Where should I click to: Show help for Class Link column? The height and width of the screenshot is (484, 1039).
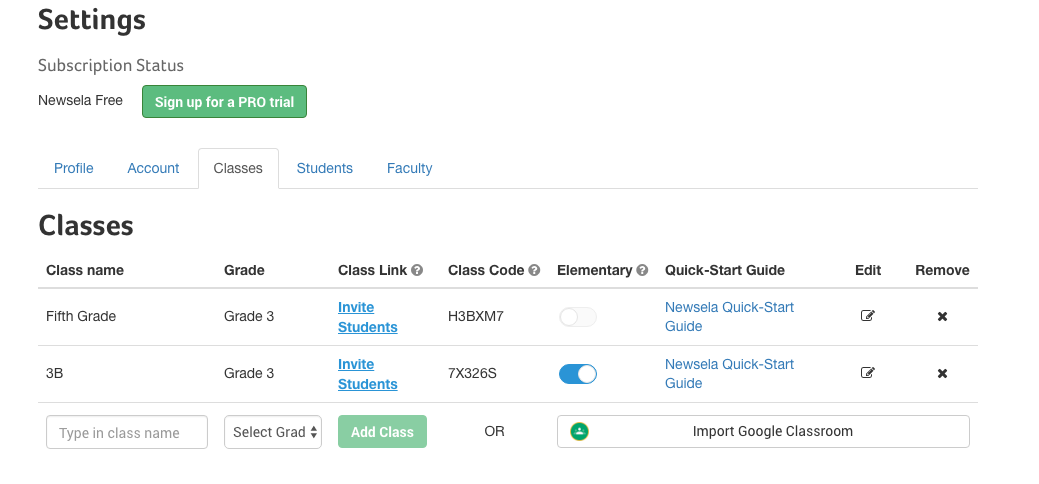click(x=417, y=271)
